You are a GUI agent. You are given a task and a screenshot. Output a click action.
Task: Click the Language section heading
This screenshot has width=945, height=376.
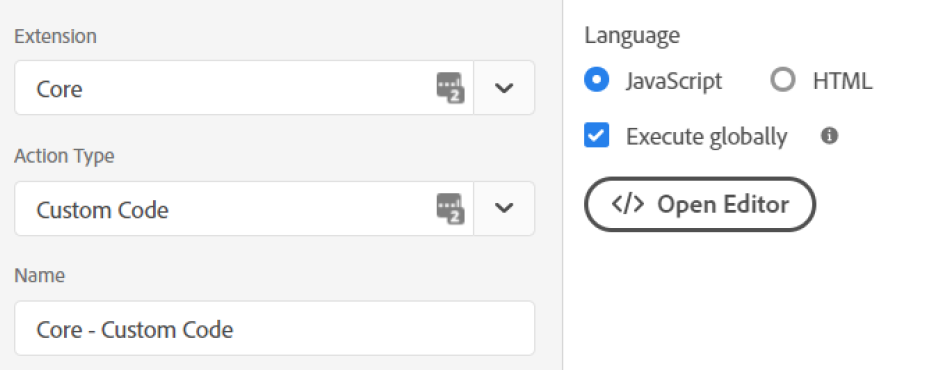tap(632, 36)
